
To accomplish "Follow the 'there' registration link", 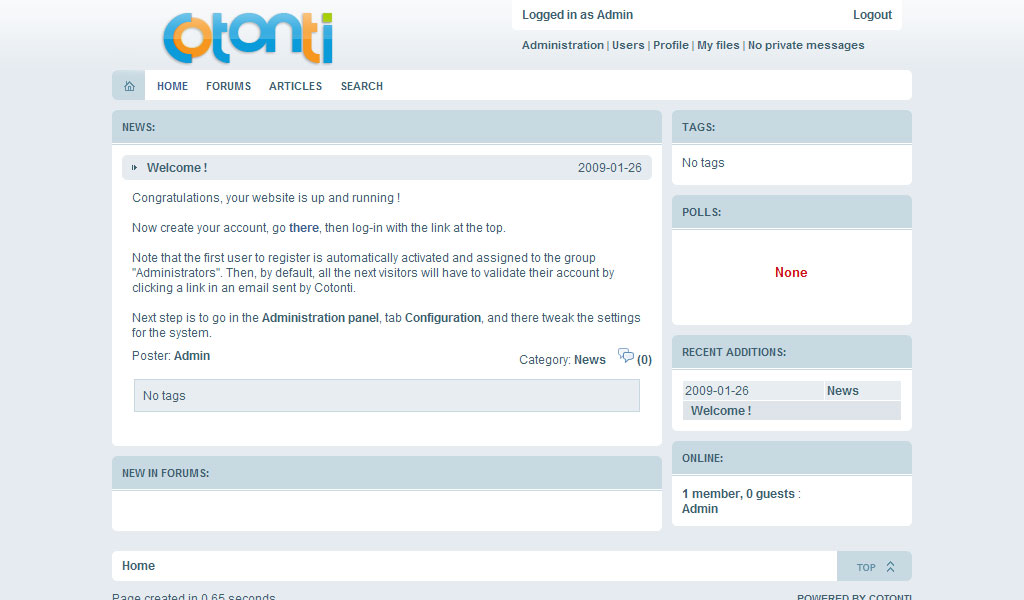I will tap(303, 228).
